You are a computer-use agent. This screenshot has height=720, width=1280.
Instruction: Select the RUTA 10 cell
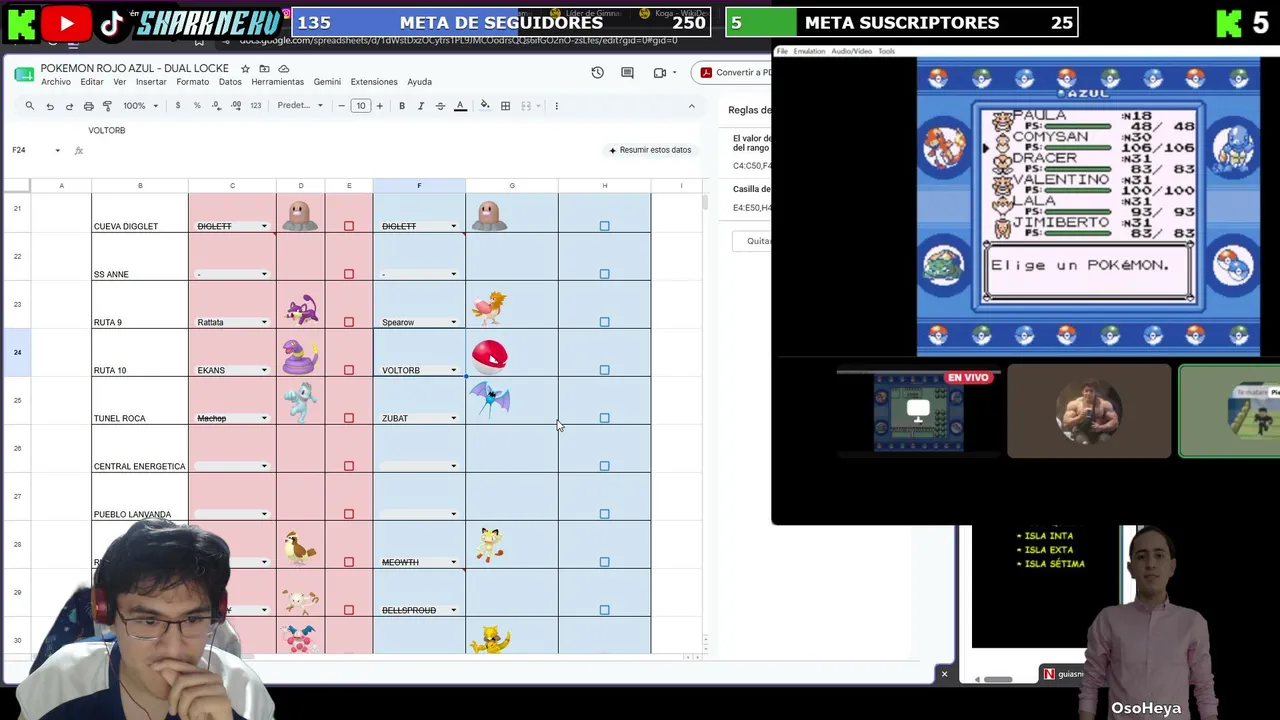coord(140,353)
